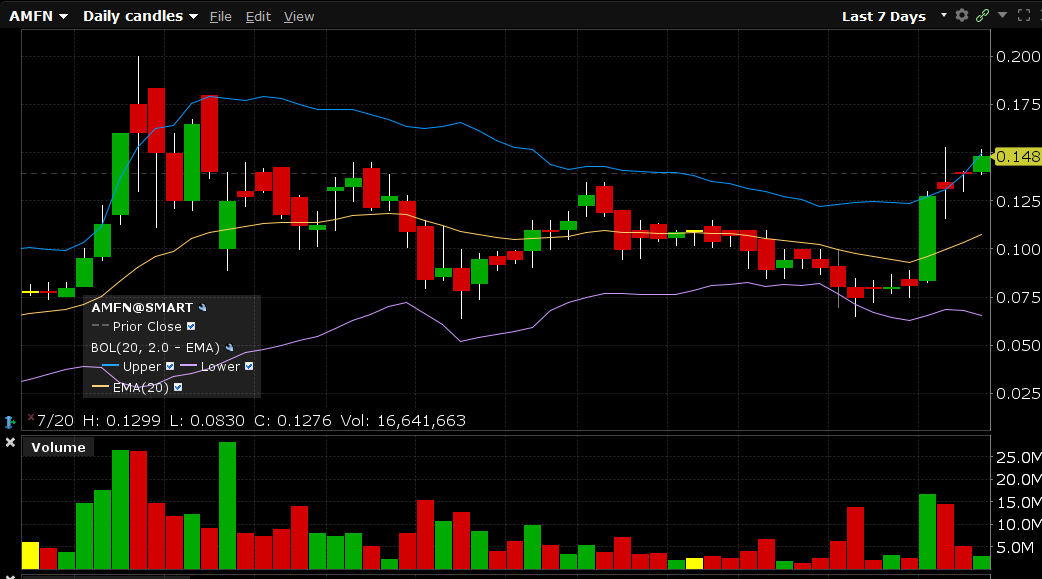Click the current price tag 0.148
This screenshot has width=1042, height=579.
click(x=1017, y=156)
